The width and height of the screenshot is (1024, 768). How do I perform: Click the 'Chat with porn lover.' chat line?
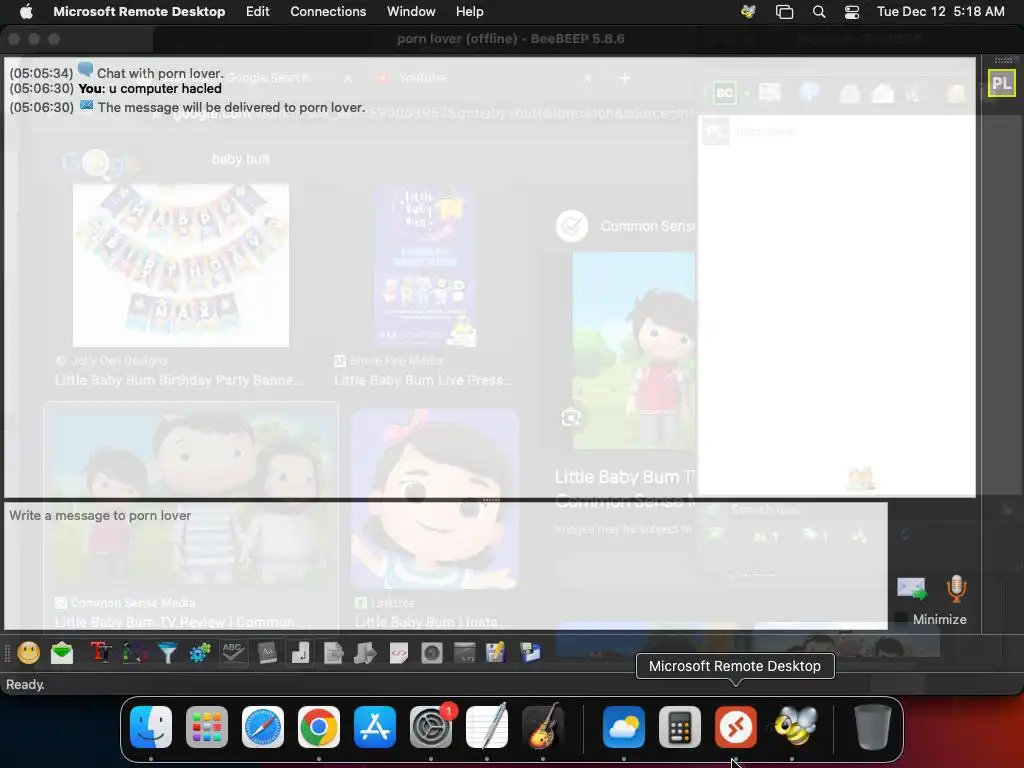(x=160, y=73)
